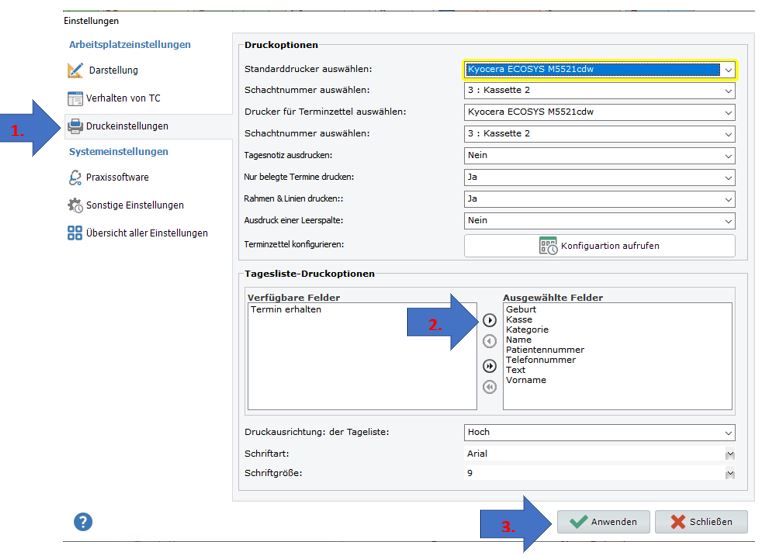
Task: Move all fields right with double arrow
Action: click(490, 365)
